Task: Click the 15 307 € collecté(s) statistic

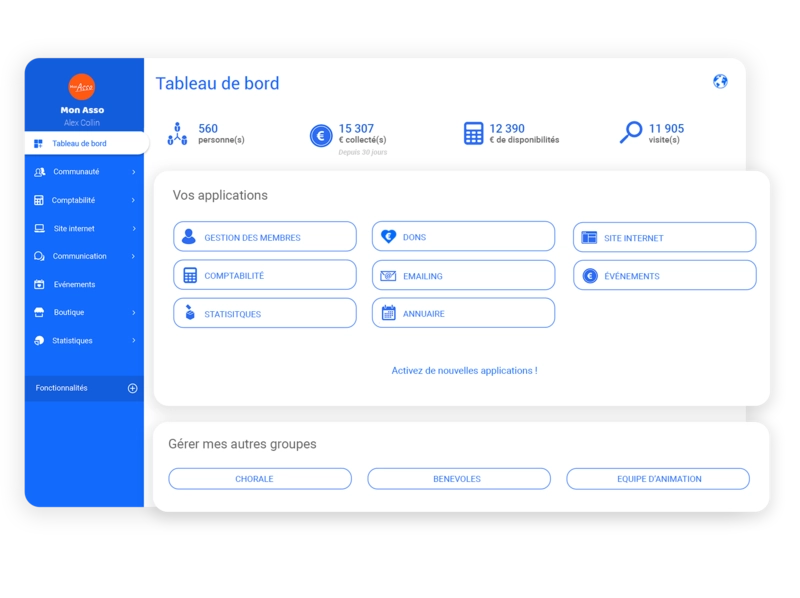Action: [x=362, y=133]
